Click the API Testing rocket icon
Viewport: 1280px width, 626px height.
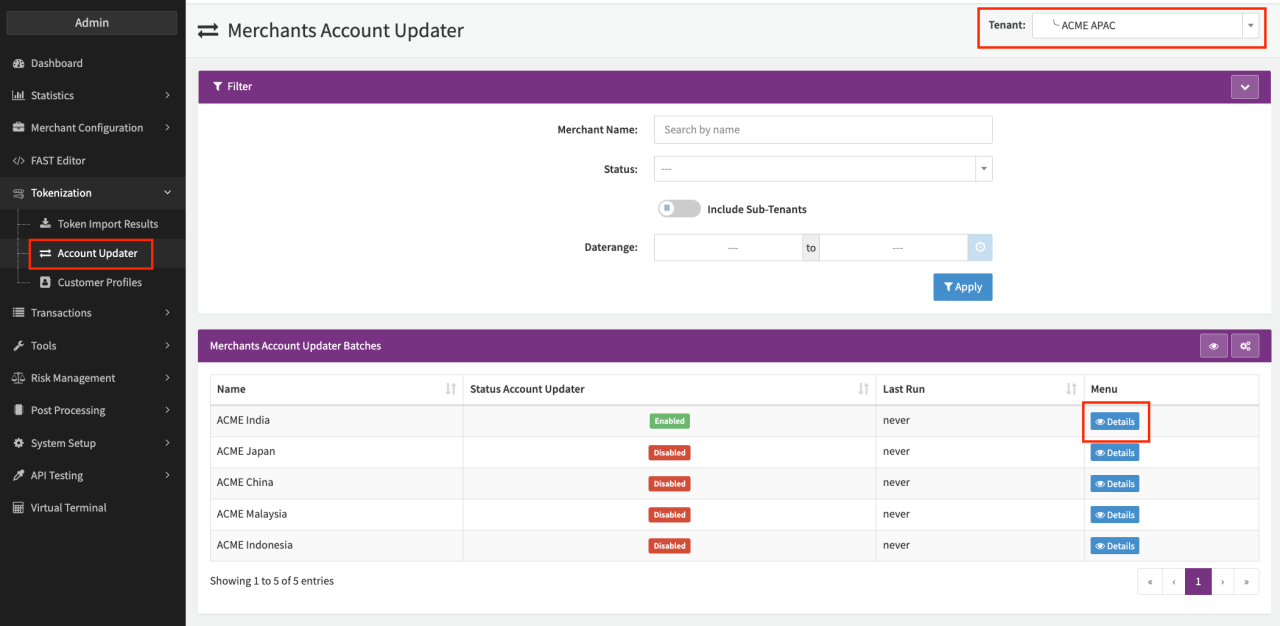tap(18, 476)
